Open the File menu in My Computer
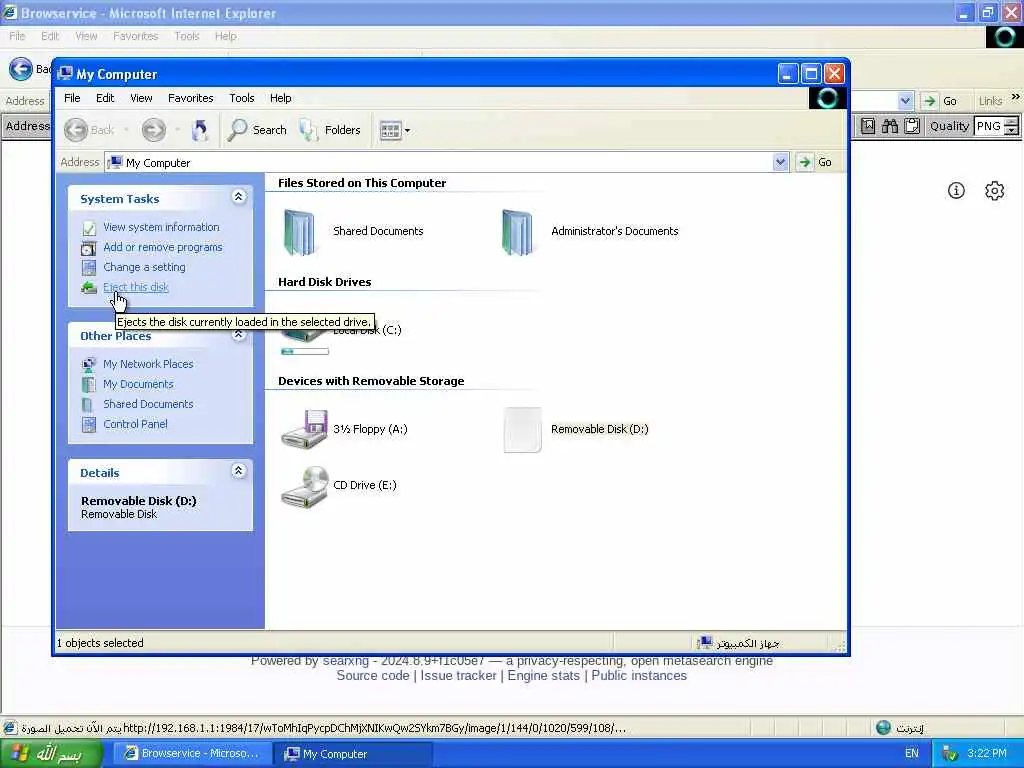 tap(72, 98)
